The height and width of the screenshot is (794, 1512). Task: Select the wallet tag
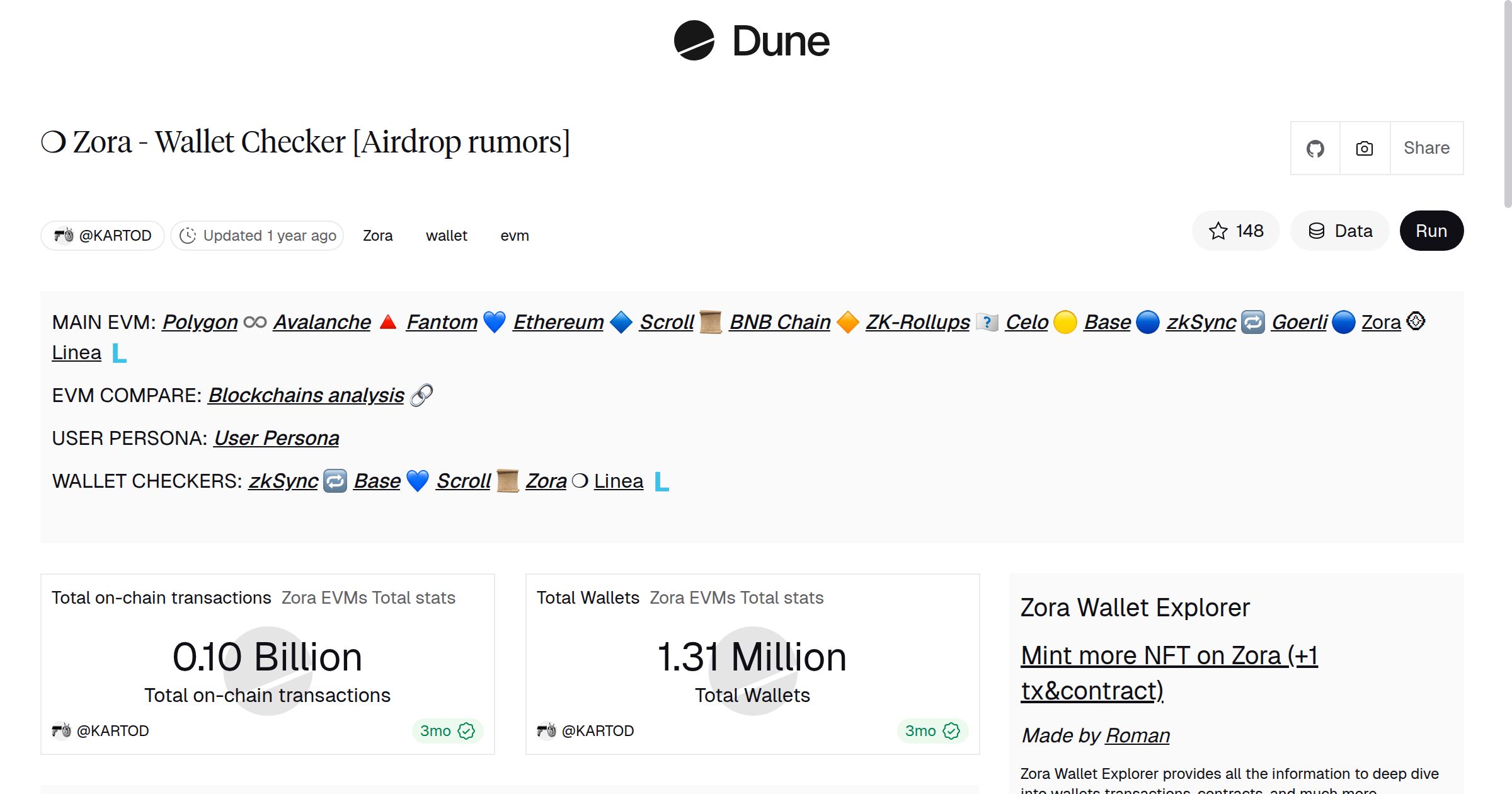(x=447, y=235)
